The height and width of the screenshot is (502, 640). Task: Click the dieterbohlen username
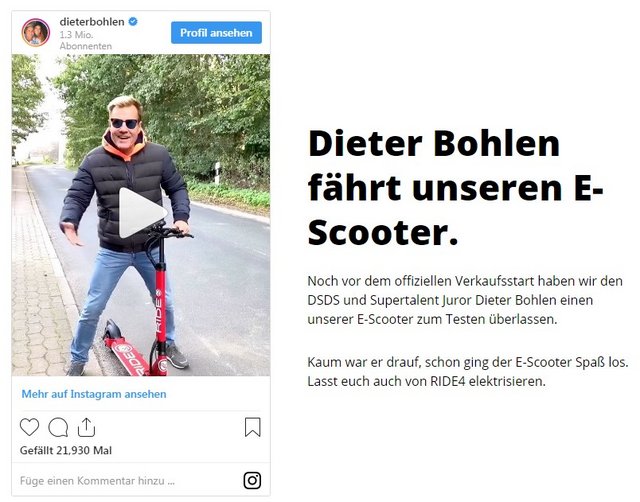92,22
